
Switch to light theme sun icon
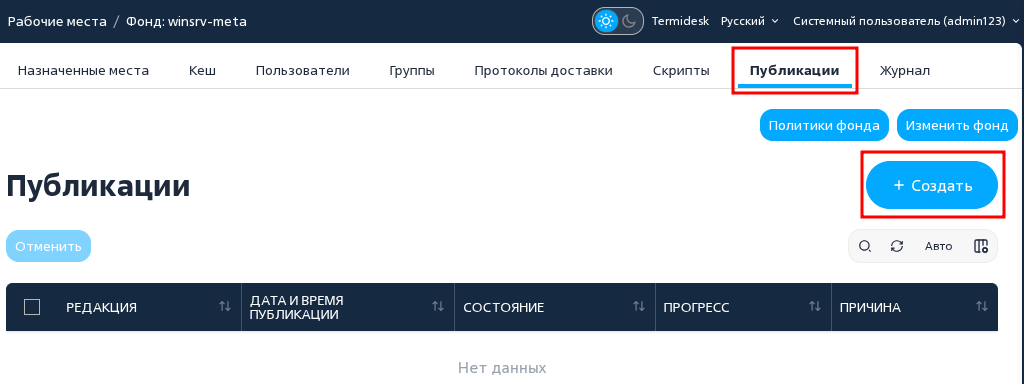click(606, 22)
